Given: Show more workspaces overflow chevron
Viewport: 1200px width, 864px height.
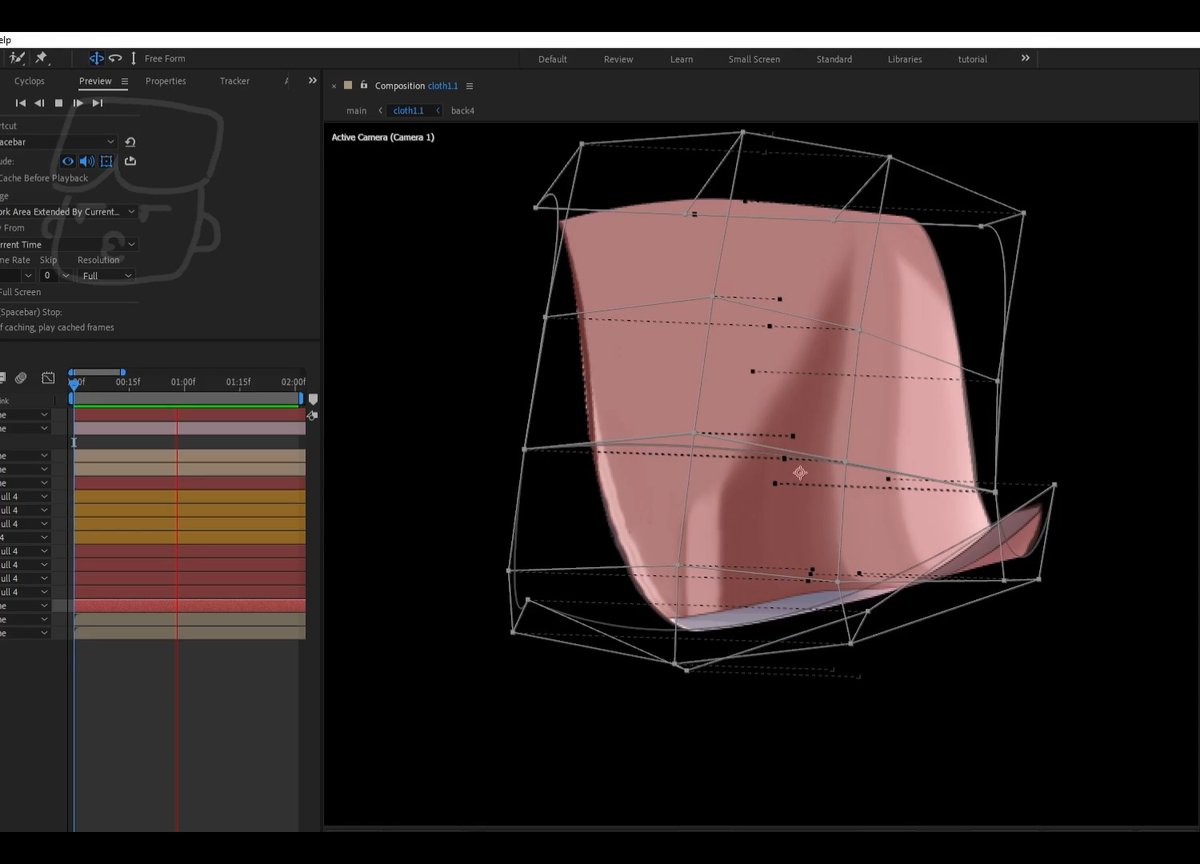Looking at the screenshot, I should coord(1025,59).
